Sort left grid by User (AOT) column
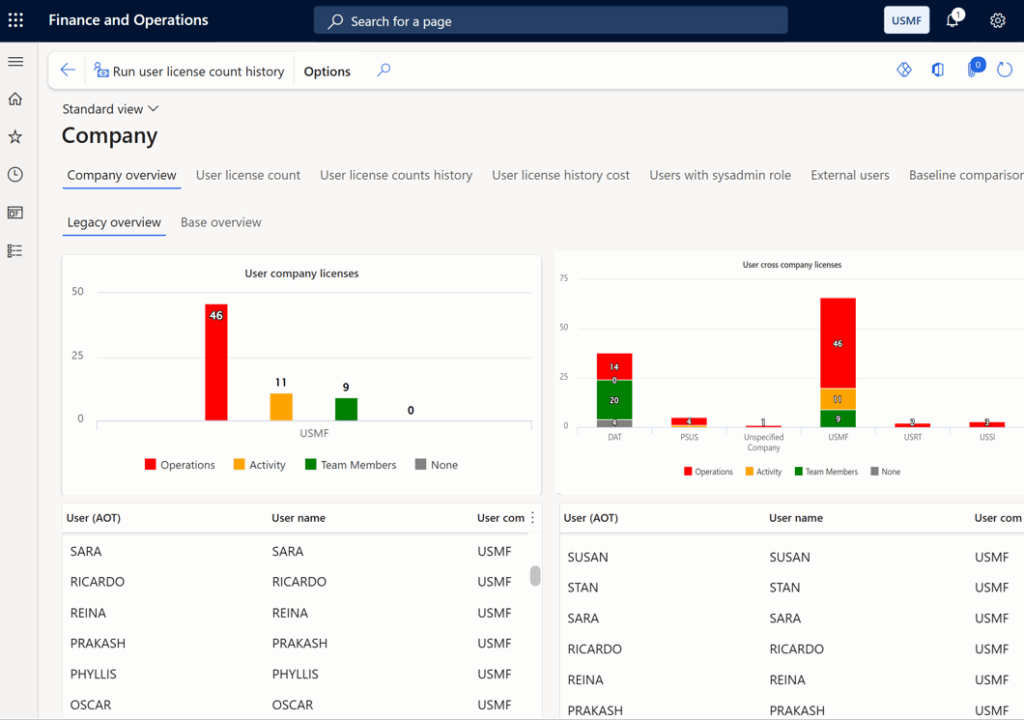This screenshot has width=1024, height=720. [93, 518]
